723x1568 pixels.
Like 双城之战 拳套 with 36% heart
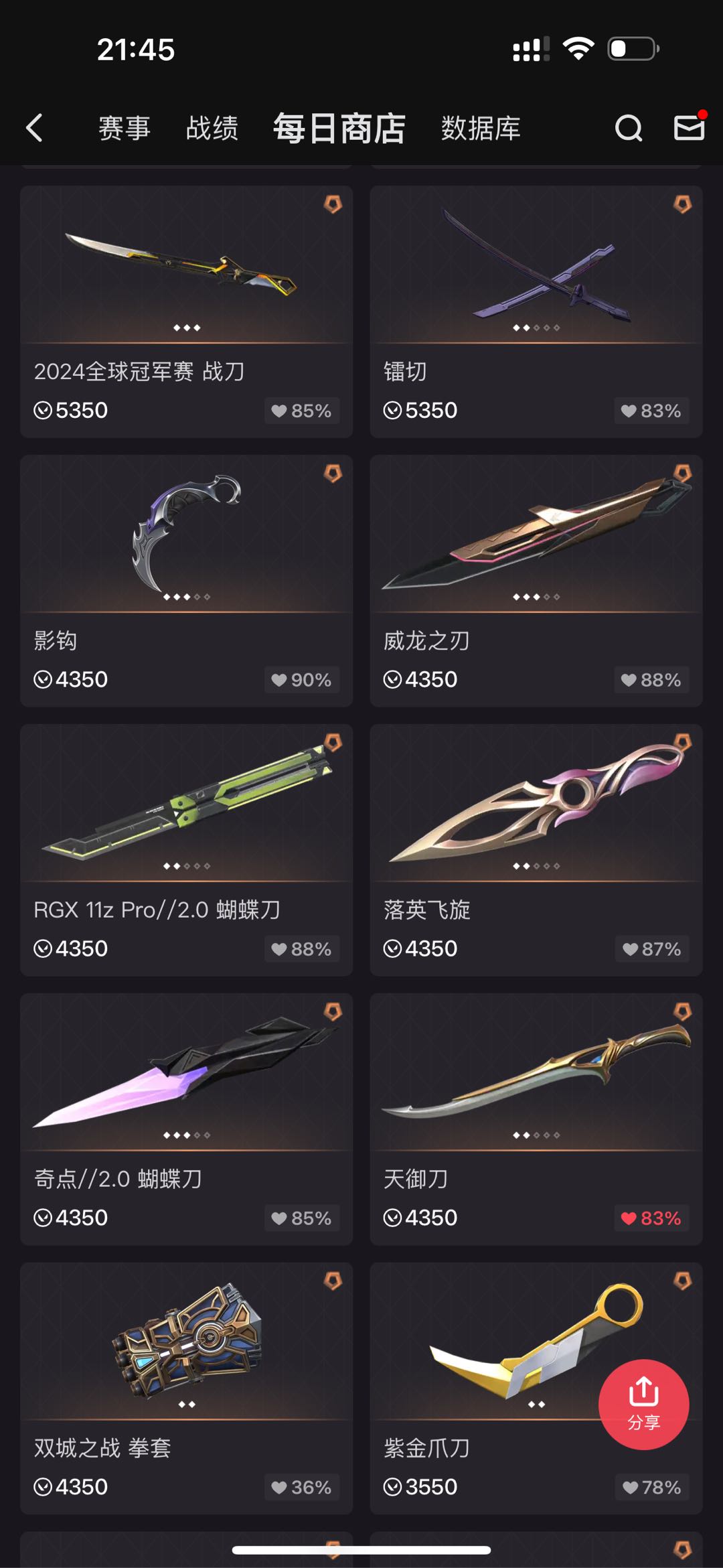coord(301,1487)
